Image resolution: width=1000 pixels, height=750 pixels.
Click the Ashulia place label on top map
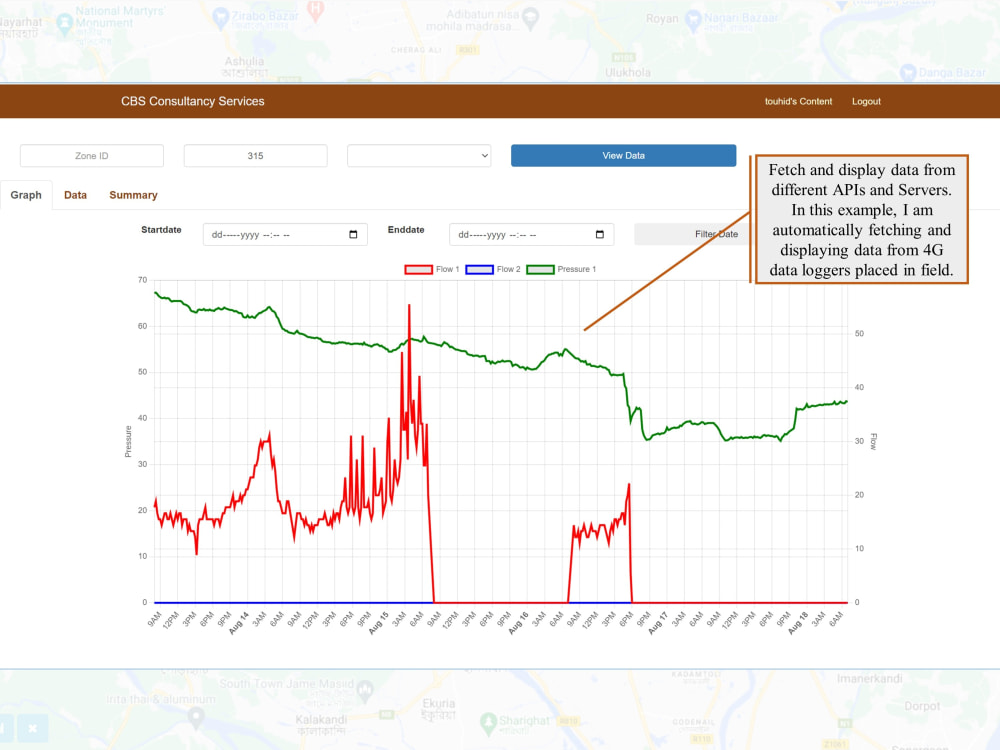pyautogui.click(x=244, y=61)
